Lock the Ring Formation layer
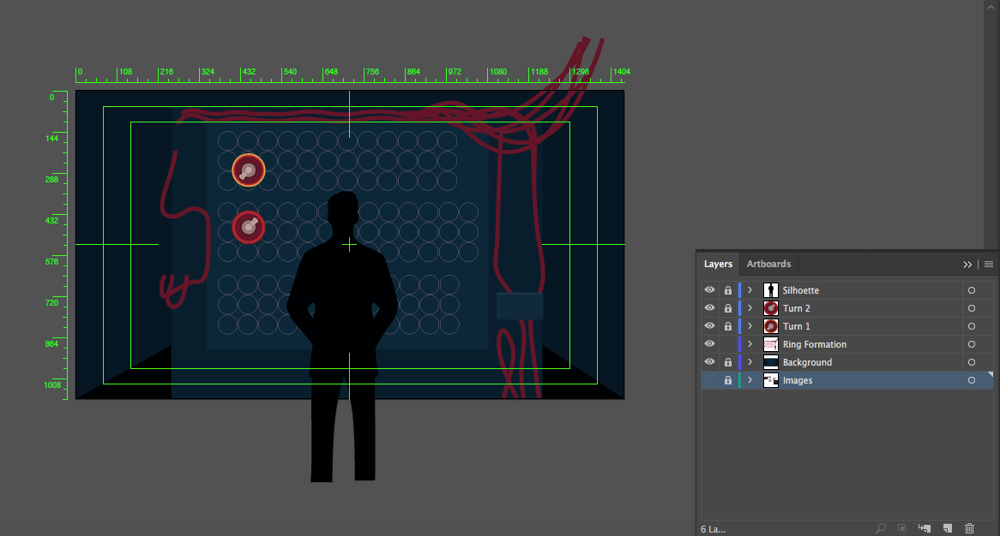The width and height of the screenshot is (1000, 536). (x=728, y=344)
